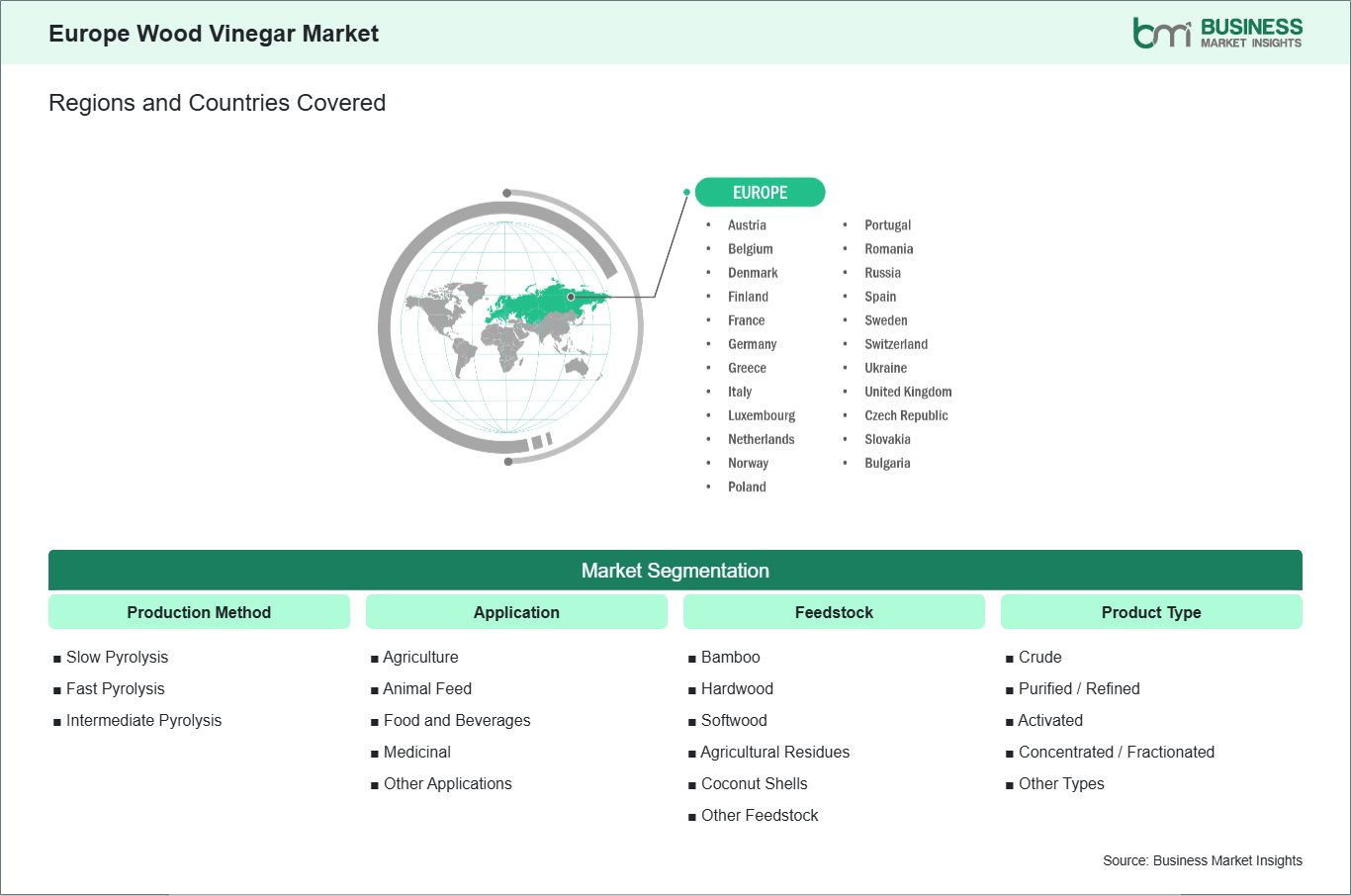1351x896 pixels.
Task: Click 'Ukraine' in the country list
Action: [x=885, y=368]
